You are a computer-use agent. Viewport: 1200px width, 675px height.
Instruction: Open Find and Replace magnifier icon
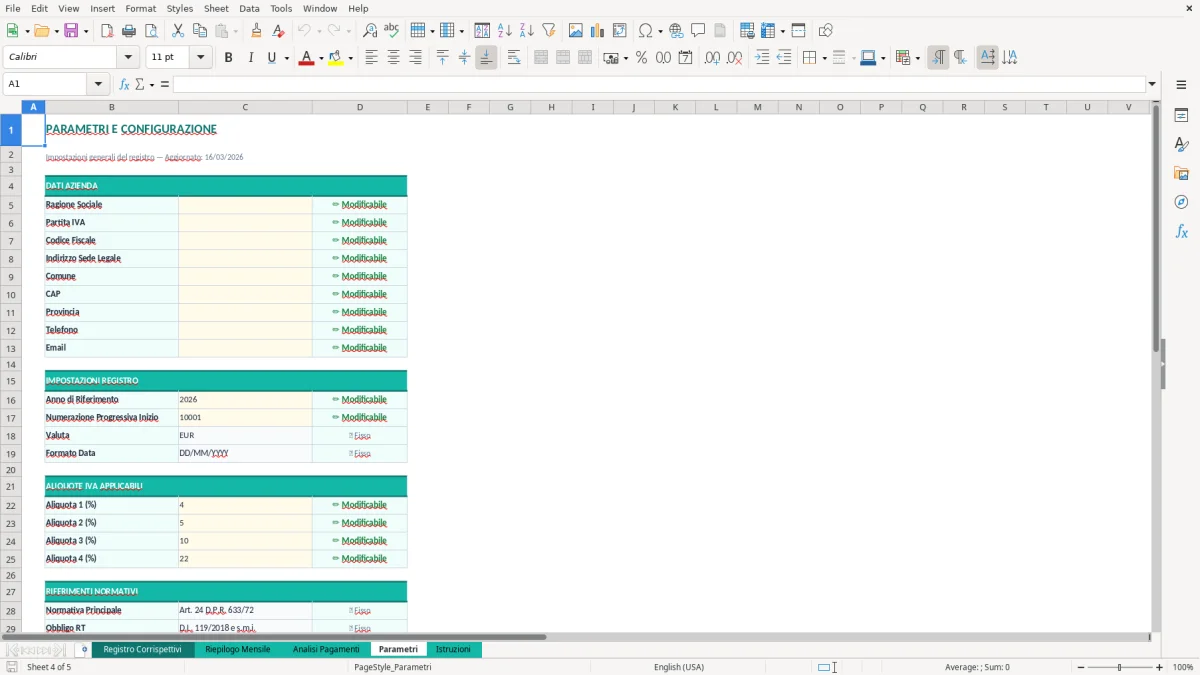click(370, 31)
